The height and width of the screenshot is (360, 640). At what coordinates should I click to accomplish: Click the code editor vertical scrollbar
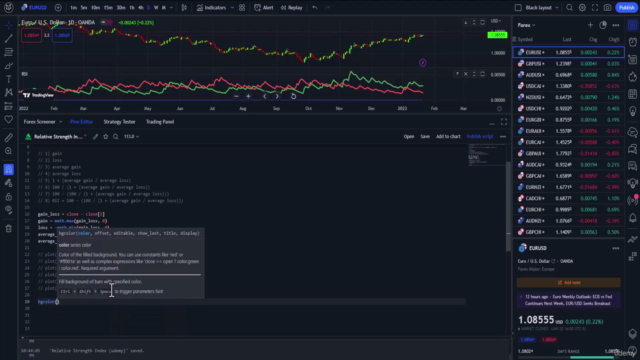(x=508, y=206)
